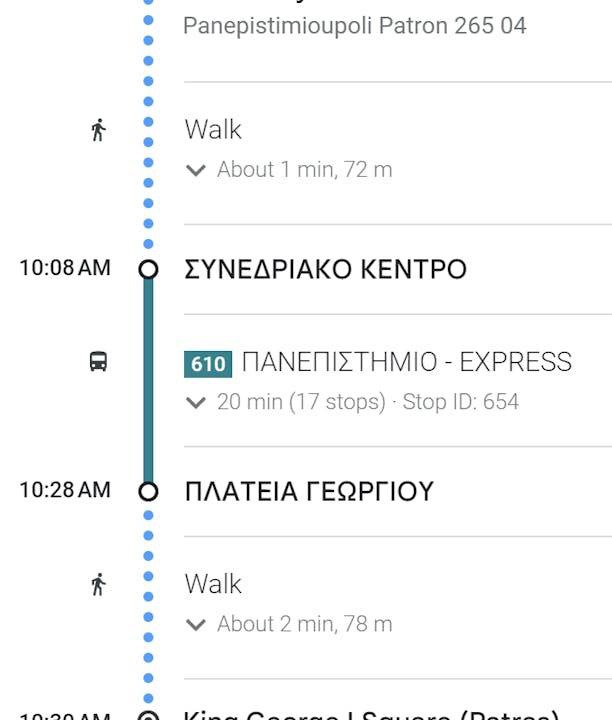This screenshot has width=612, height=720.
Task: Click the bus icon beside route 610
Action: [x=98, y=362]
